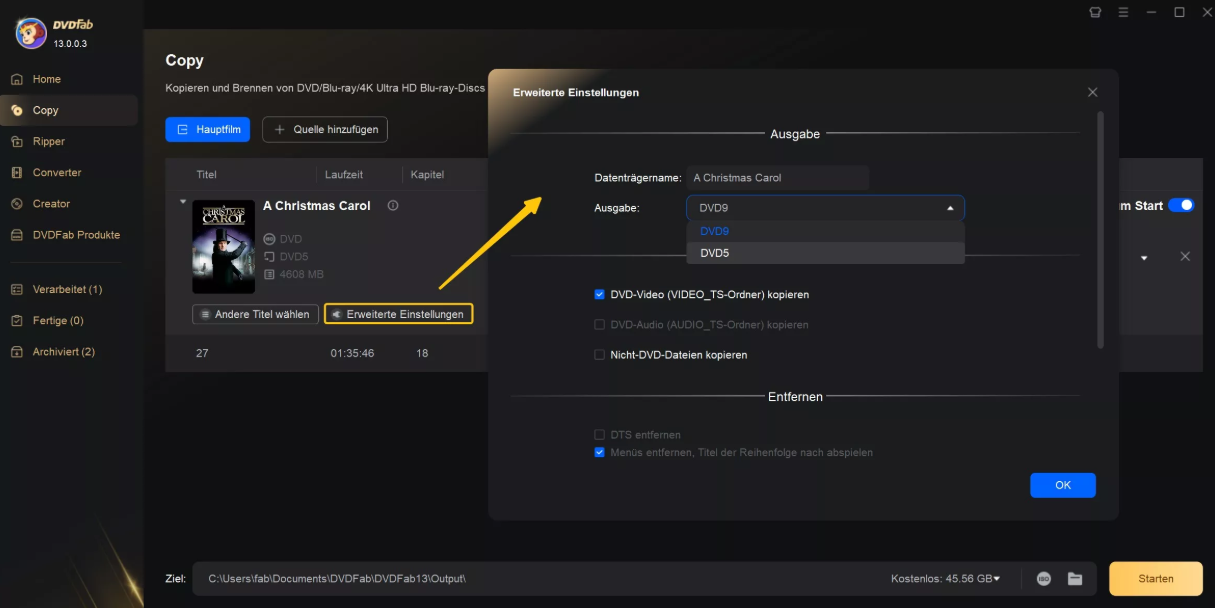Viewport: 1215px width, 608px height.
Task: Choose DVD5 from the dropdown list
Action: point(825,253)
